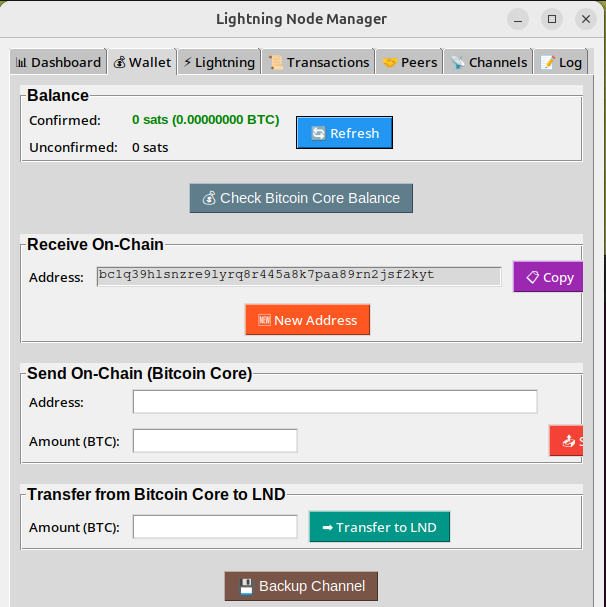
Task: Click the receive address text field
Action: coord(298,276)
